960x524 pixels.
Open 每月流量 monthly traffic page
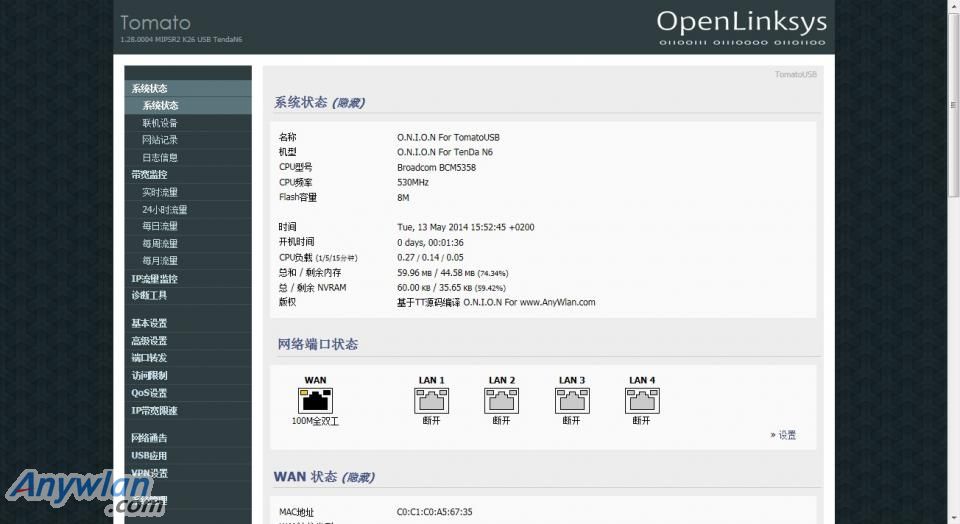coord(188,261)
